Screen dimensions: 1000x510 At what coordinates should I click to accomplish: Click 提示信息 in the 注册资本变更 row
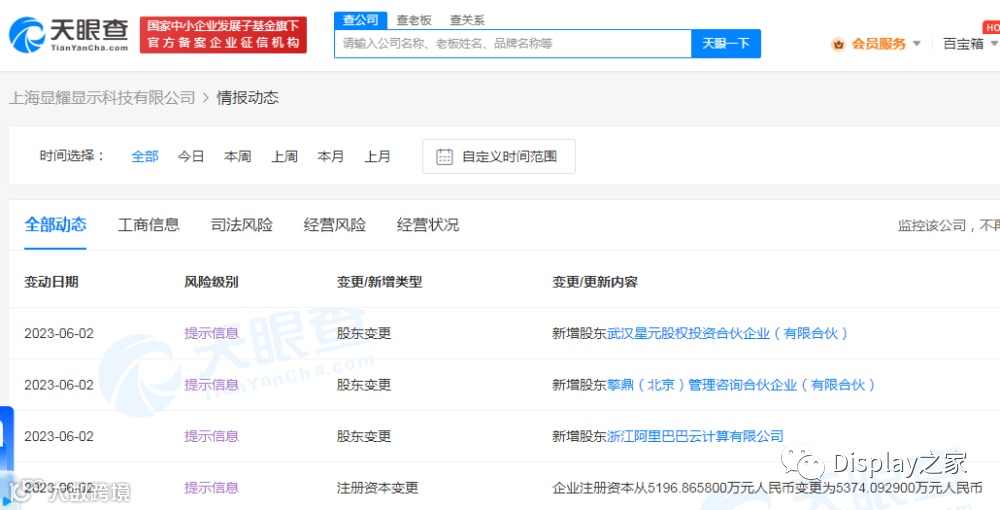point(211,488)
